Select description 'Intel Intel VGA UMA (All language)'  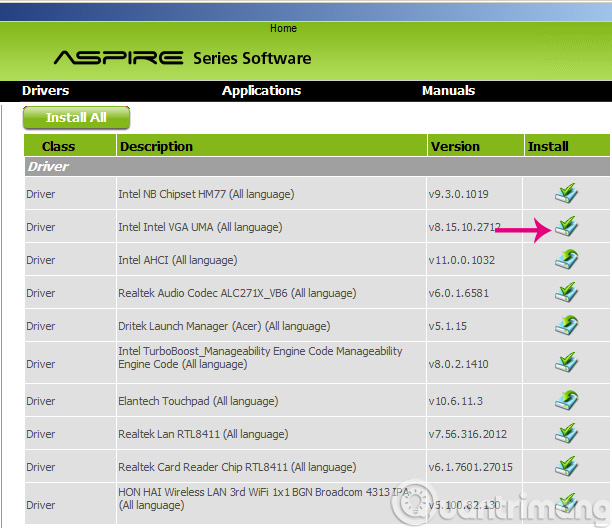[x=200, y=227]
